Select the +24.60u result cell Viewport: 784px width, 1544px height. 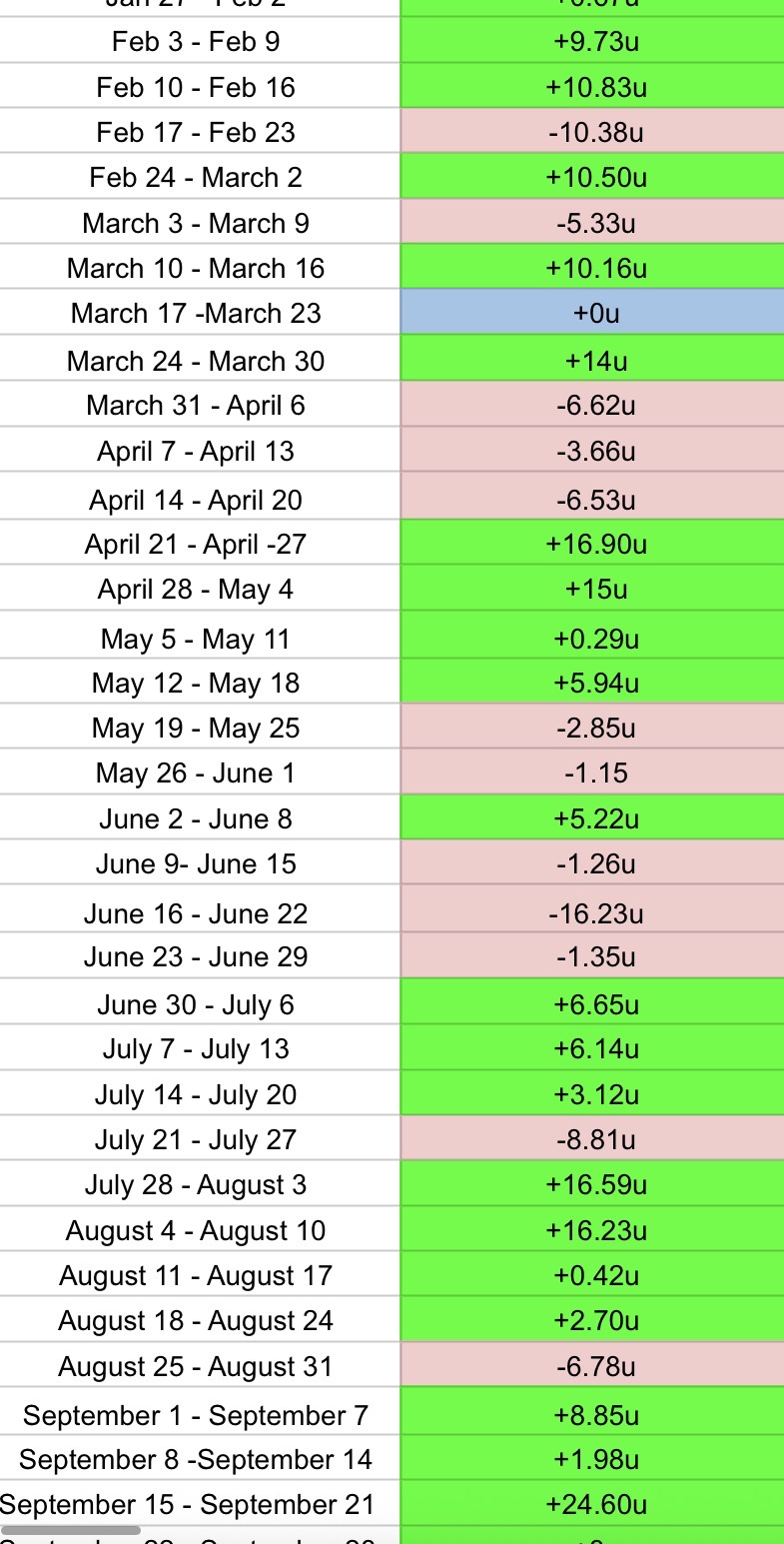point(595,1504)
